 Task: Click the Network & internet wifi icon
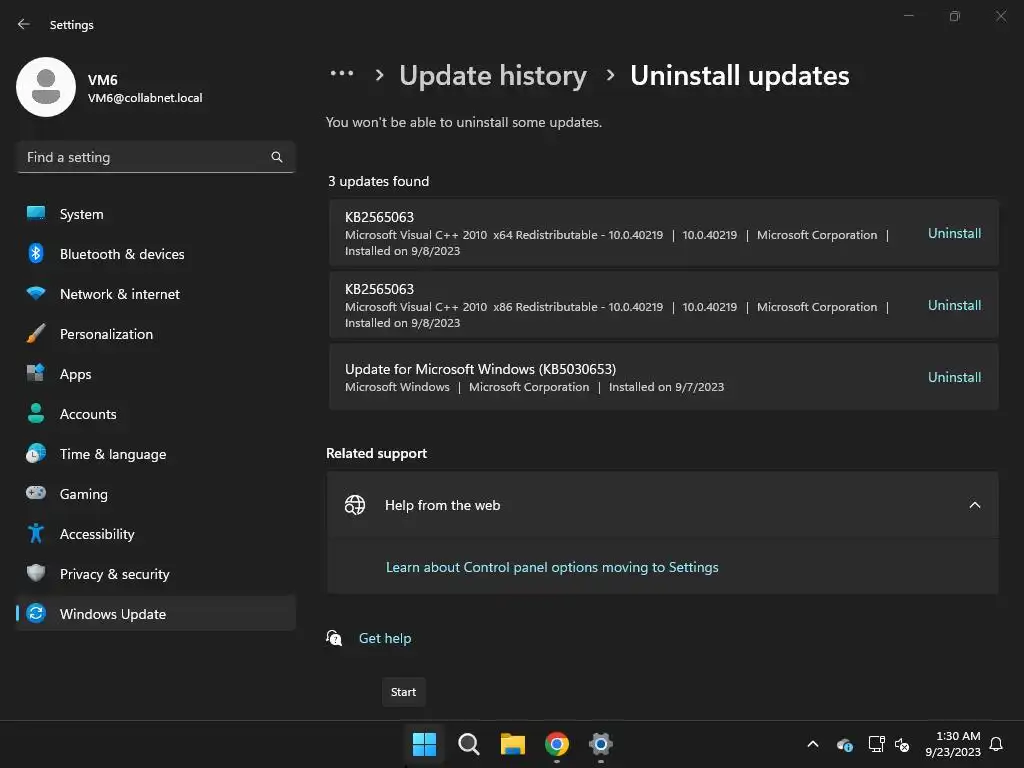36,293
